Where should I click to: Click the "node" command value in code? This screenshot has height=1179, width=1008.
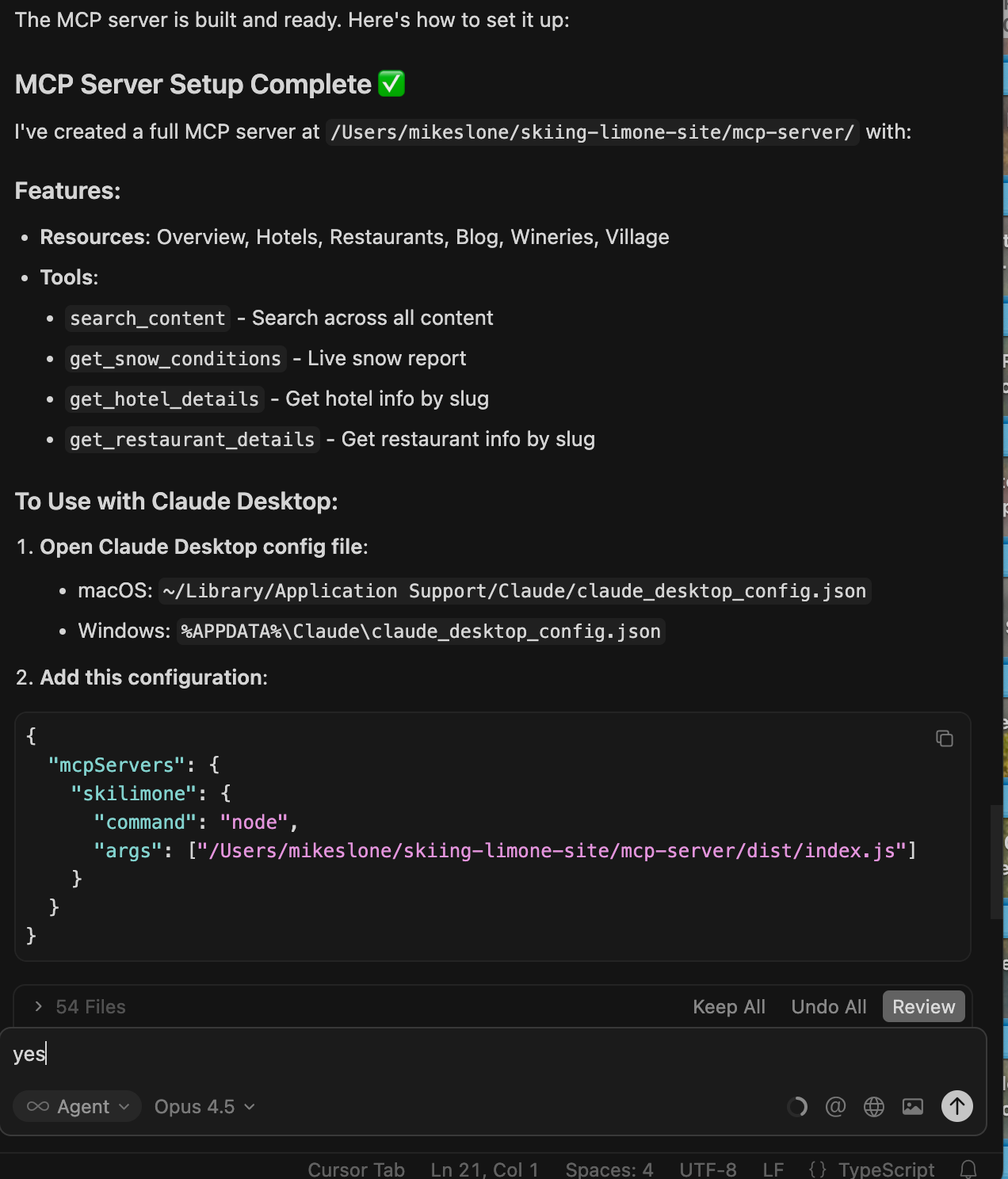tap(254, 822)
